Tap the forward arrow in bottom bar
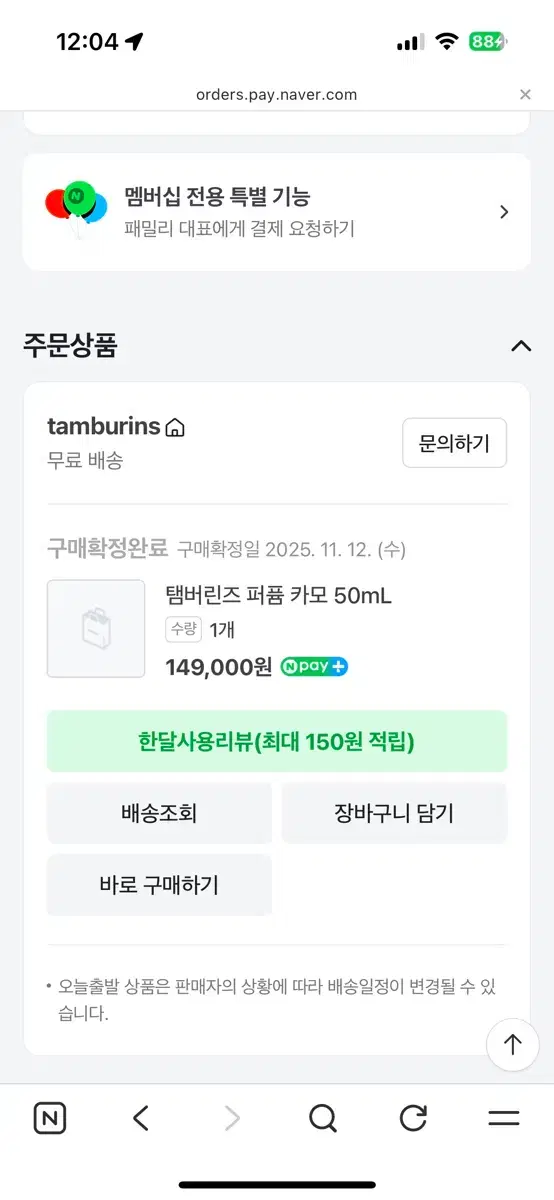This screenshot has height=1200, width=554. 232,1118
